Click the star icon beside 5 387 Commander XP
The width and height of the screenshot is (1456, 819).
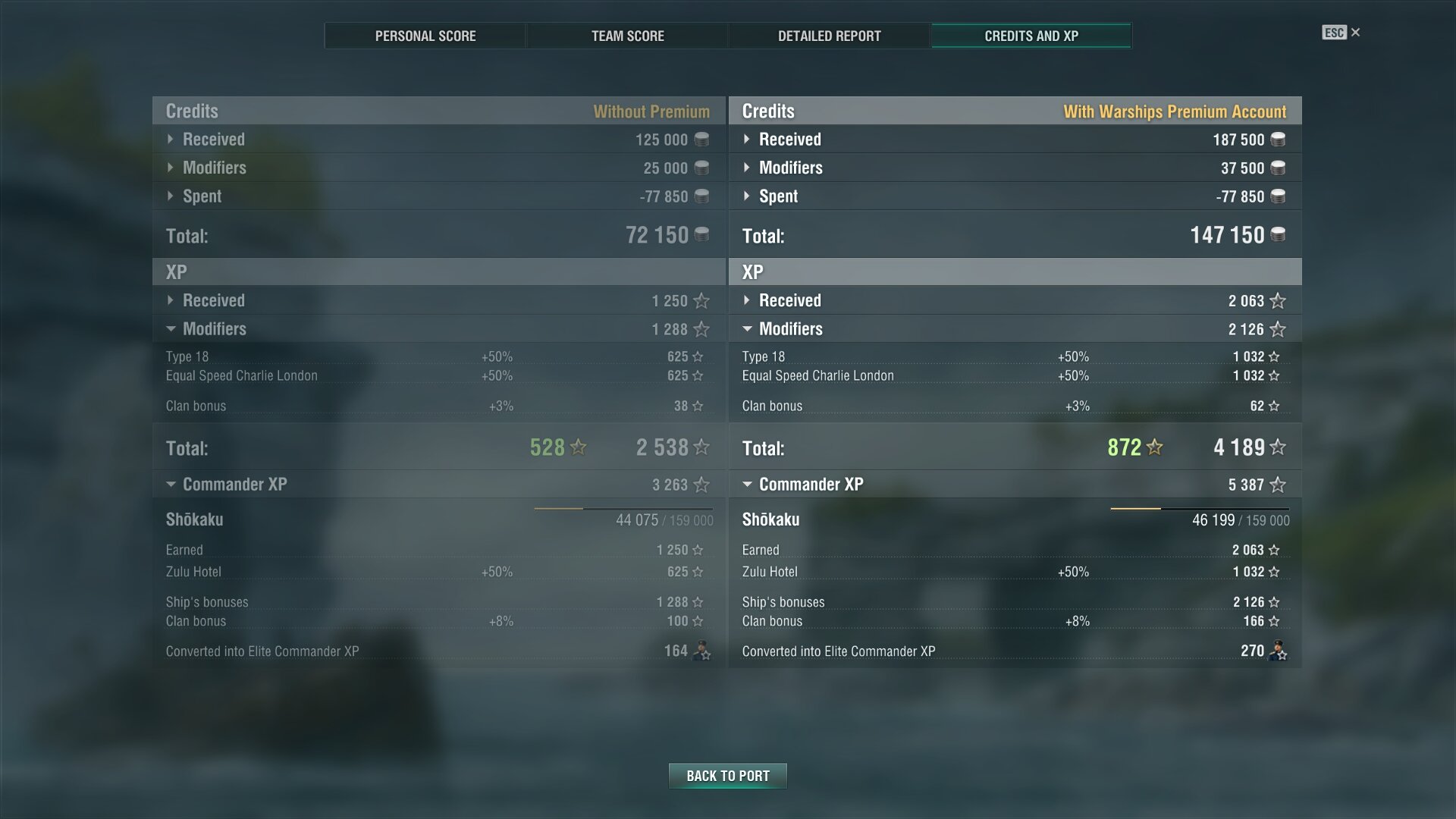coord(1278,485)
